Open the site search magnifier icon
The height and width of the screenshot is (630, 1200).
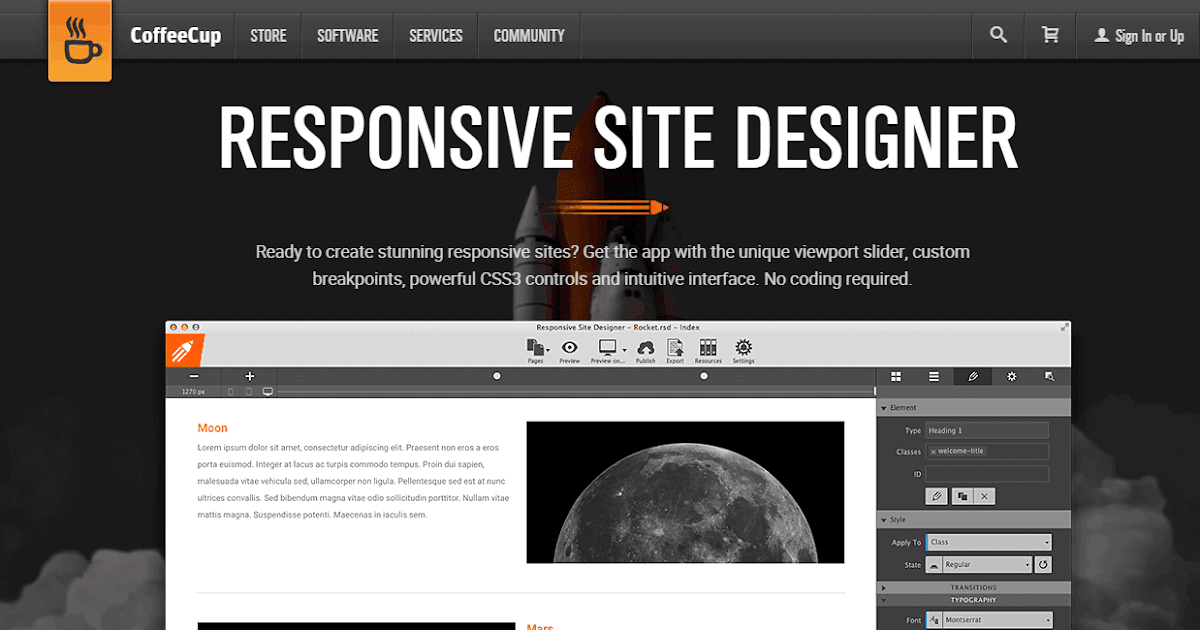[998, 35]
